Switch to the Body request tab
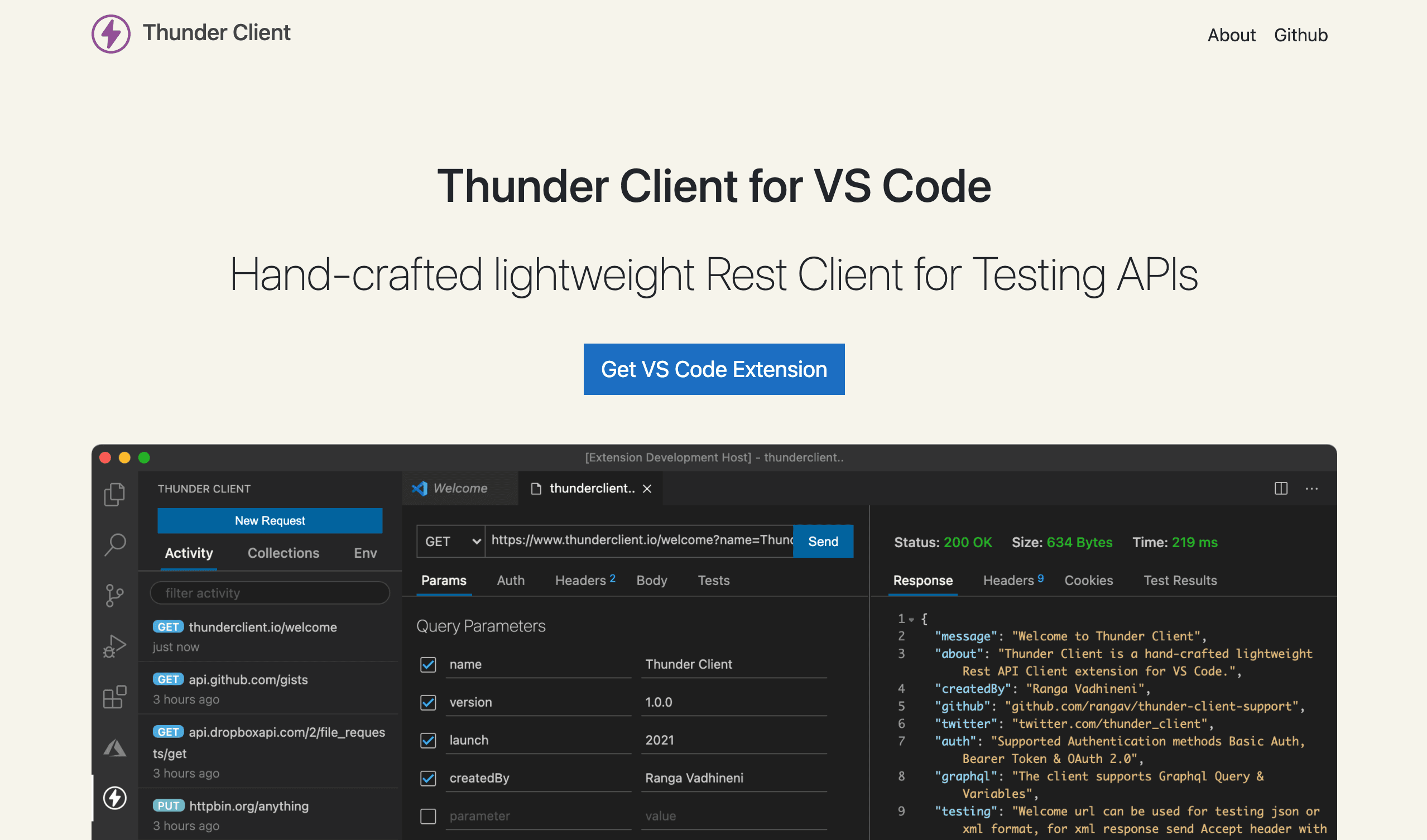The width and height of the screenshot is (1427, 840). (x=651, y=580)
